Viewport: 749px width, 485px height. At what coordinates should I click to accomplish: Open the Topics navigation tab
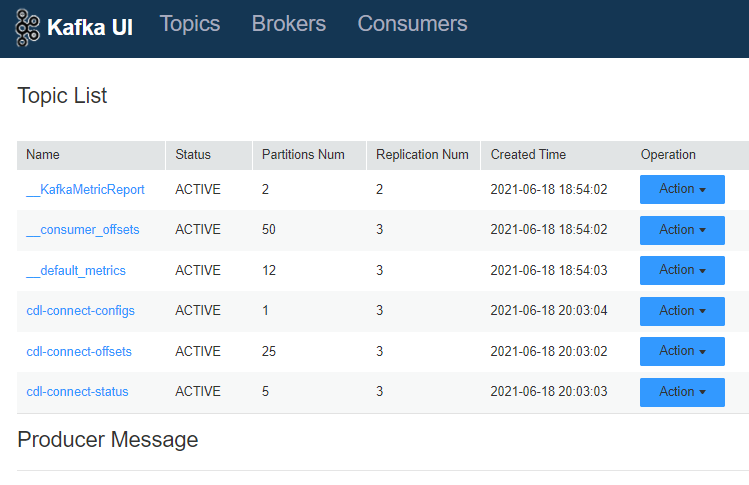click(x=190, y=24)
